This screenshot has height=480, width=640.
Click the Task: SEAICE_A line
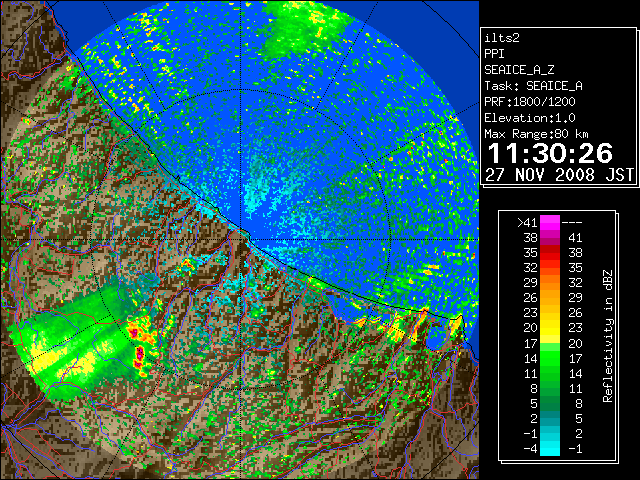pyautogui.click(x=533, y=86)
